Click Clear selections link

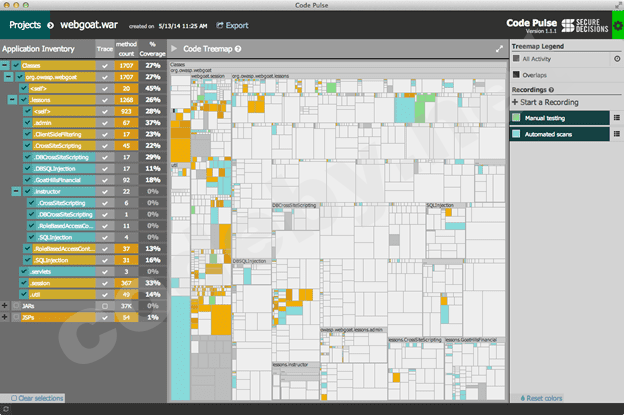(x=37, y=398)
